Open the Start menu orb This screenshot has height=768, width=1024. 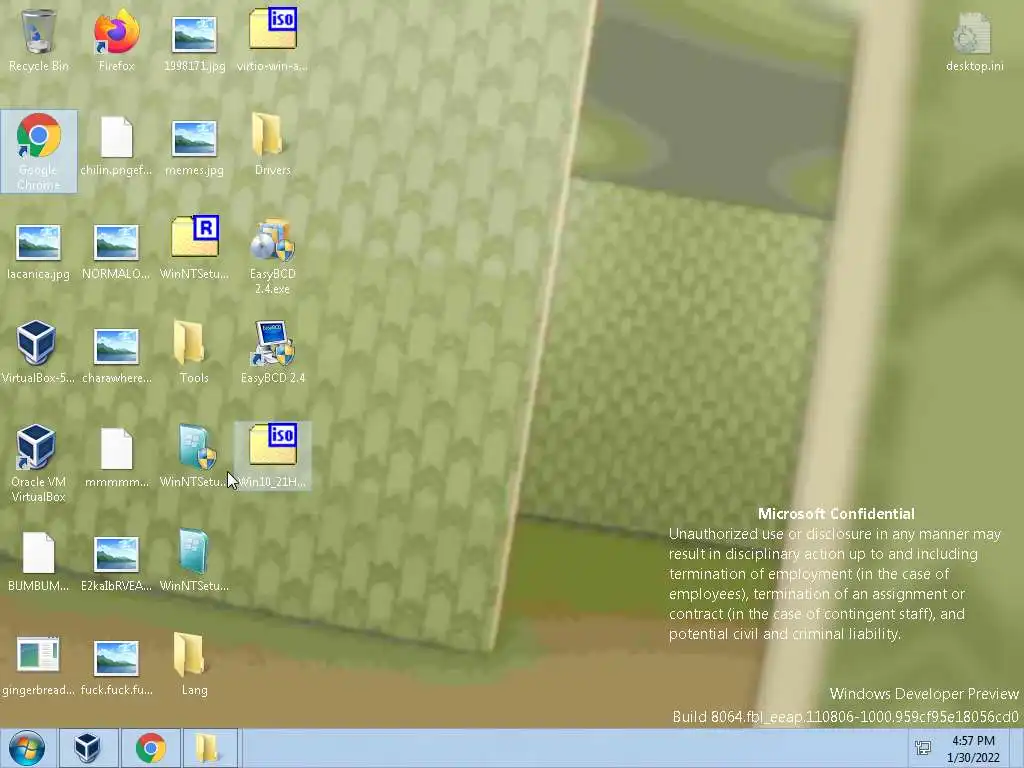point(27,748)
